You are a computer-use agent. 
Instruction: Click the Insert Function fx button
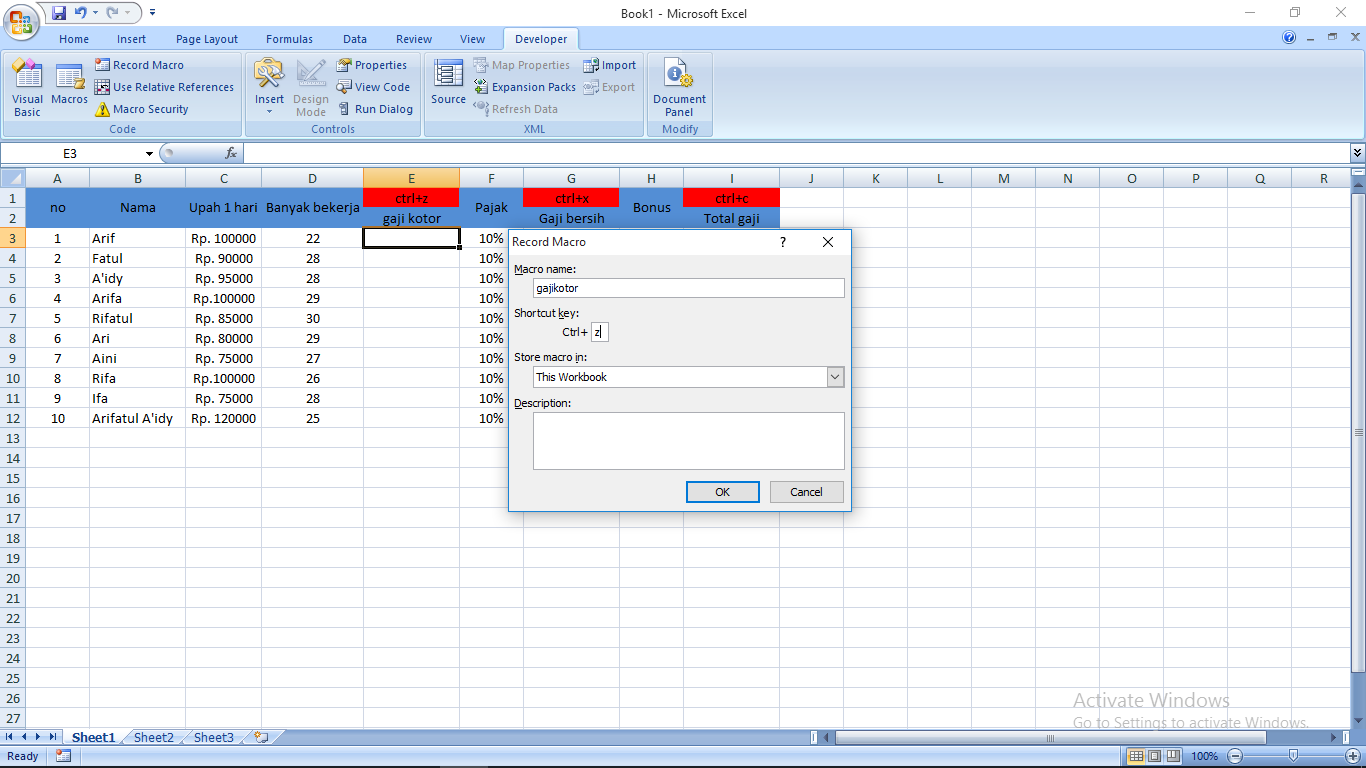pyautogui.click(x=231, y=153)
